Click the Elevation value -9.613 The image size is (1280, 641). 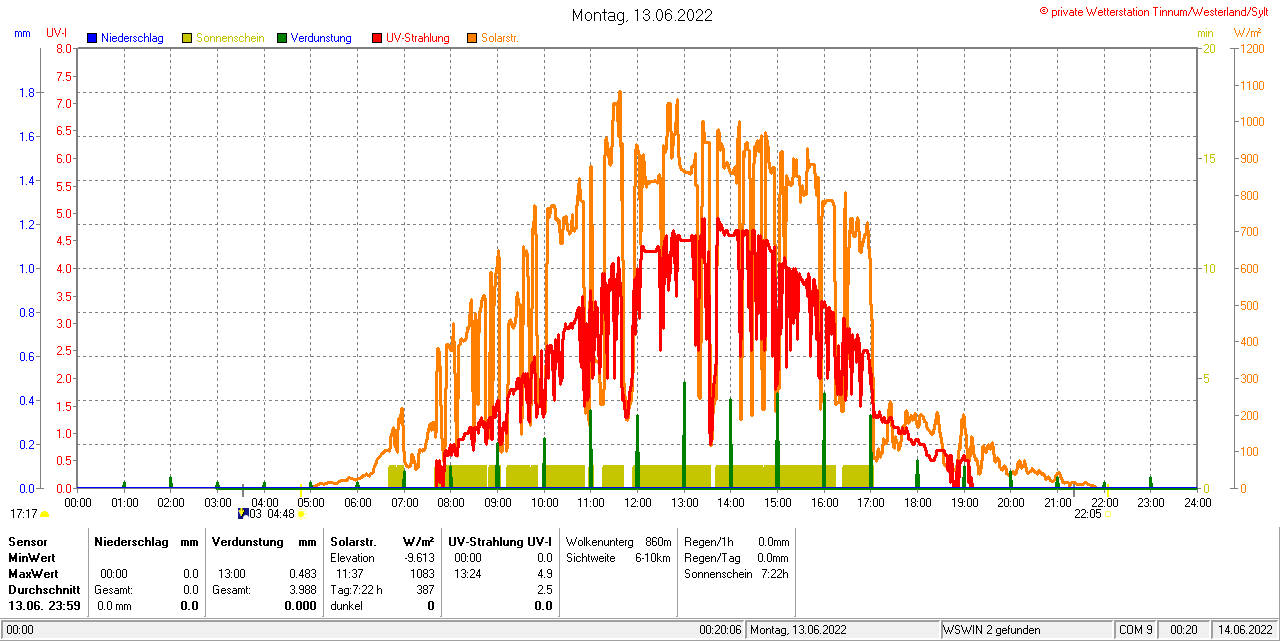click(x=419, y=557)
